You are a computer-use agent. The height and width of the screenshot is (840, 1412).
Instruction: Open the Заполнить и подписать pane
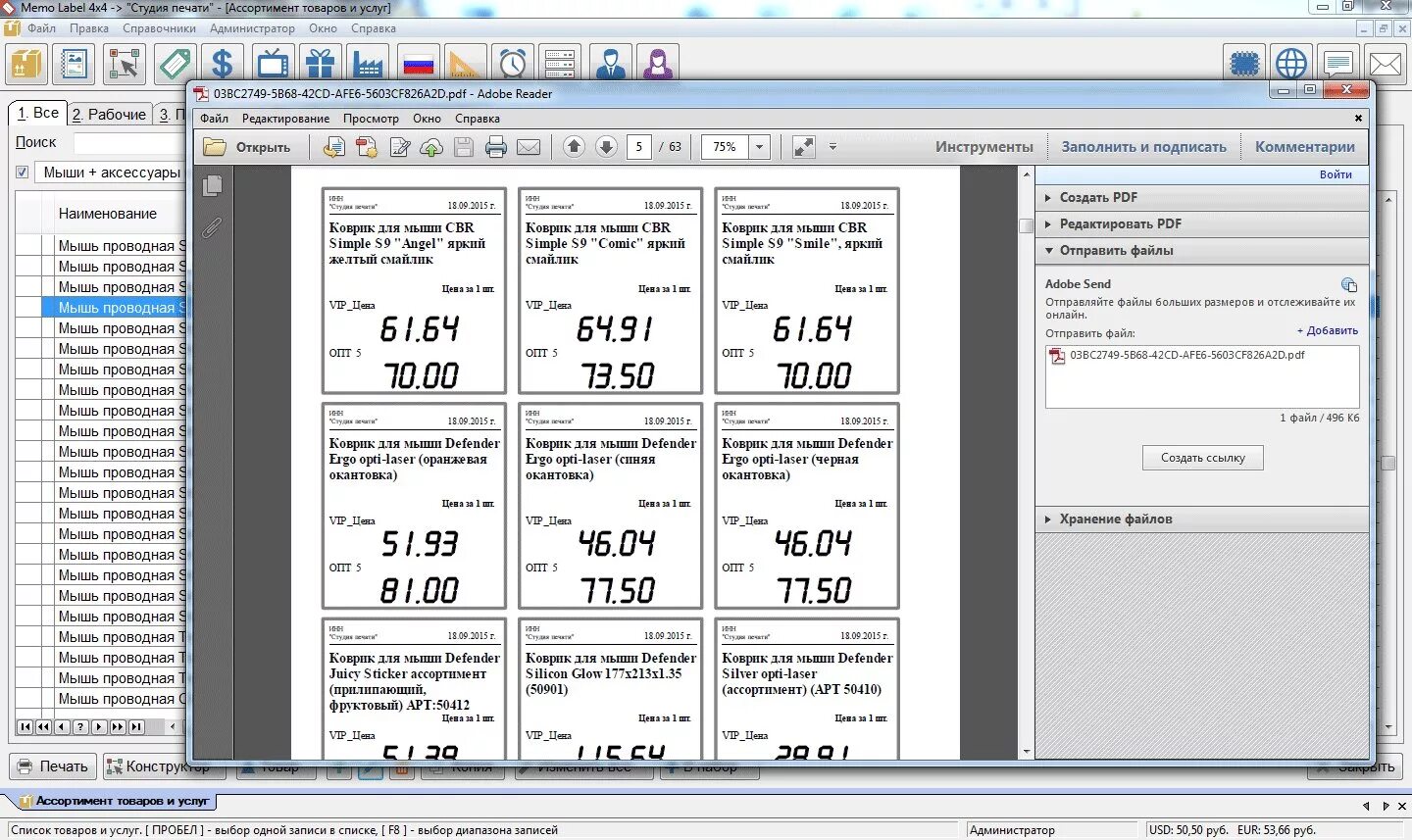tap(1143, 147)
